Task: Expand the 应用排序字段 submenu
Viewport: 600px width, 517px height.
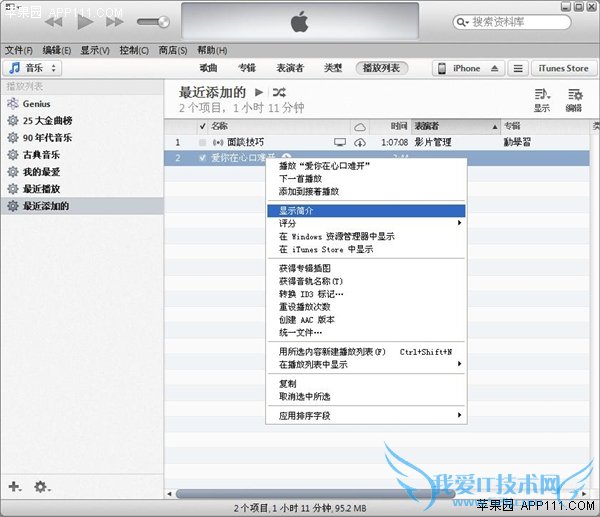Action: click(366, 416)
